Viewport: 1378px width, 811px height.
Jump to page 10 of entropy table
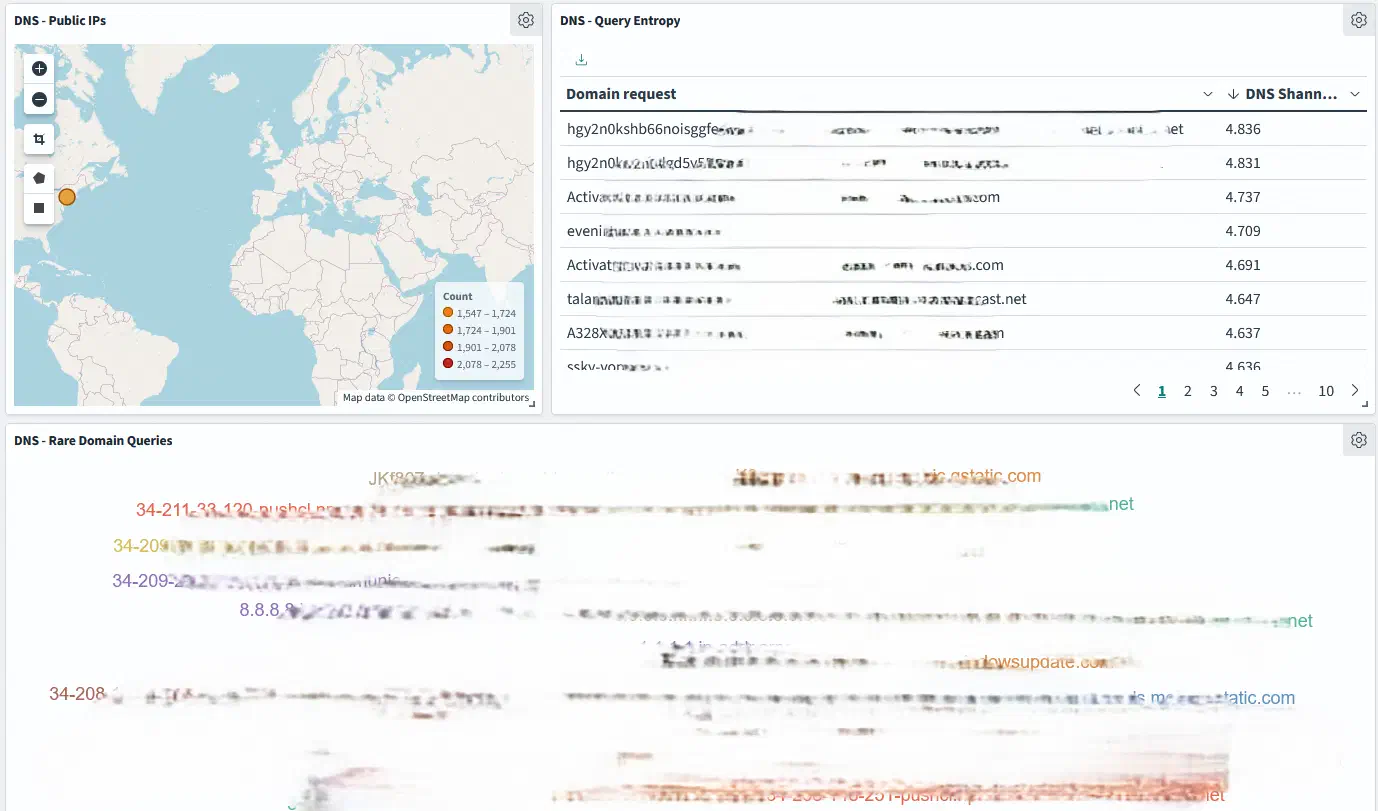click(1326, 391)
